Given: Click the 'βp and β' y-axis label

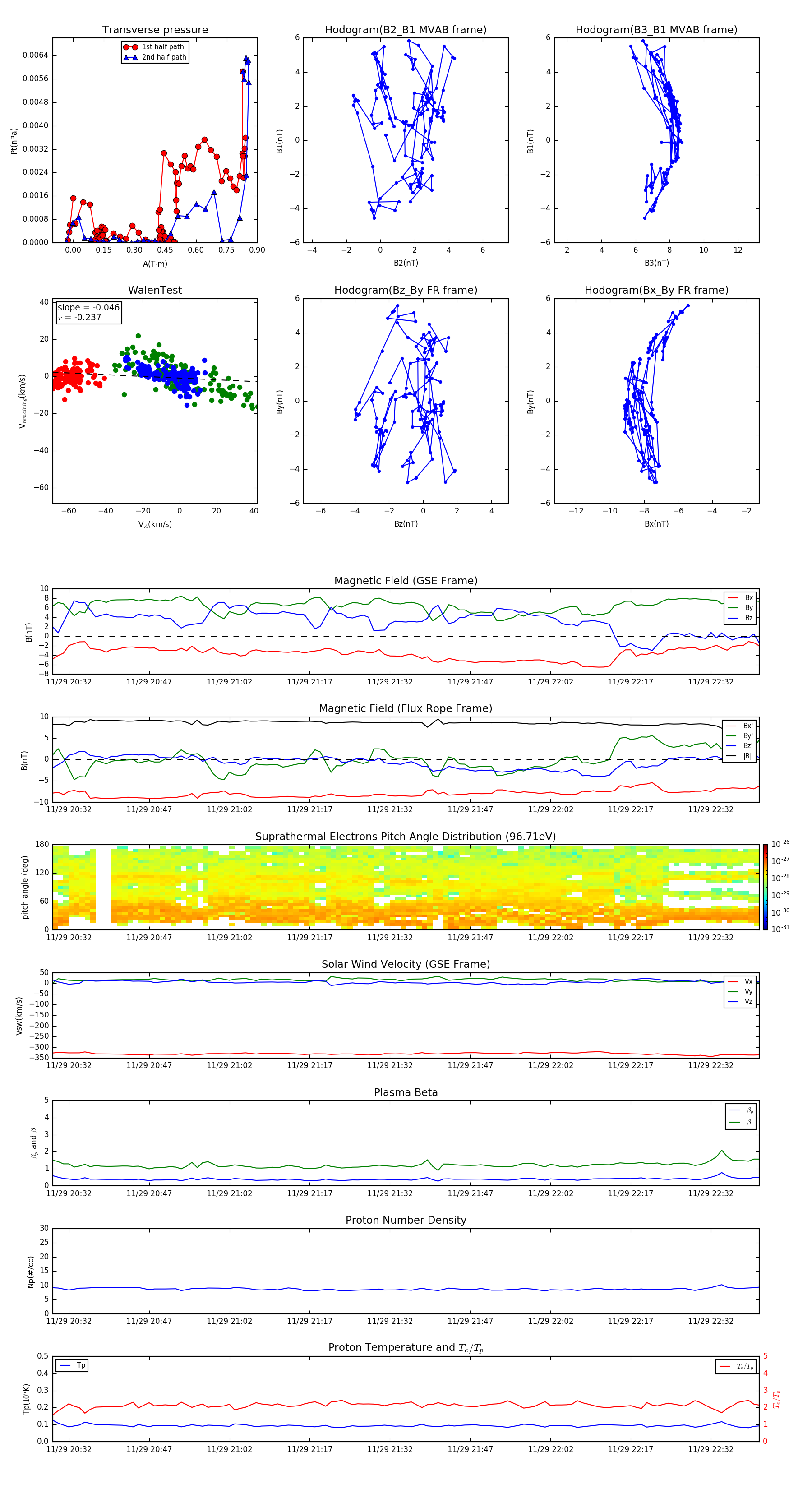Looking at the screenshot, I should [x=33, y=1143].
